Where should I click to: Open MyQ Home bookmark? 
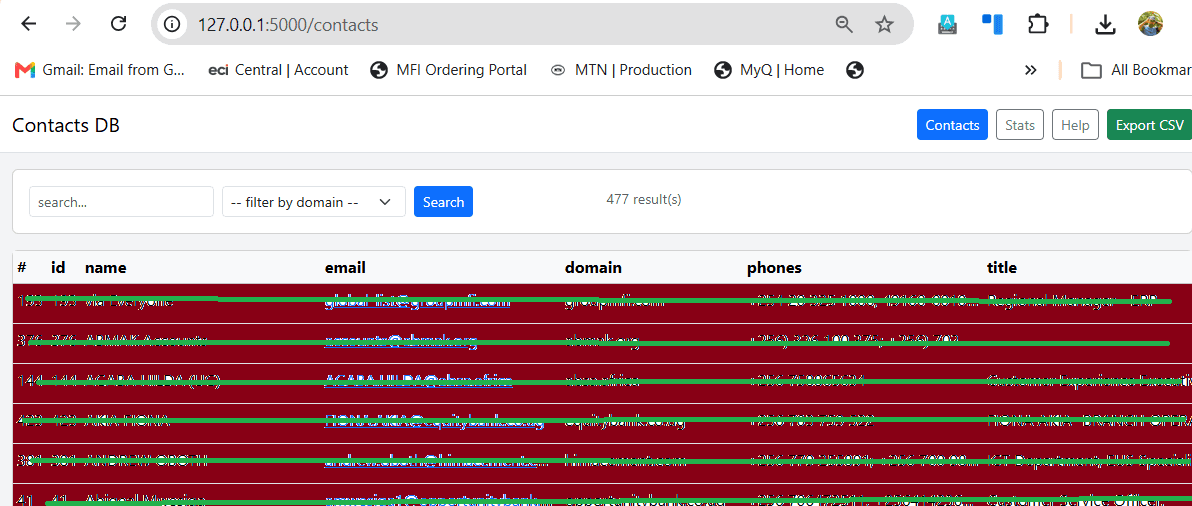[769, 71]
